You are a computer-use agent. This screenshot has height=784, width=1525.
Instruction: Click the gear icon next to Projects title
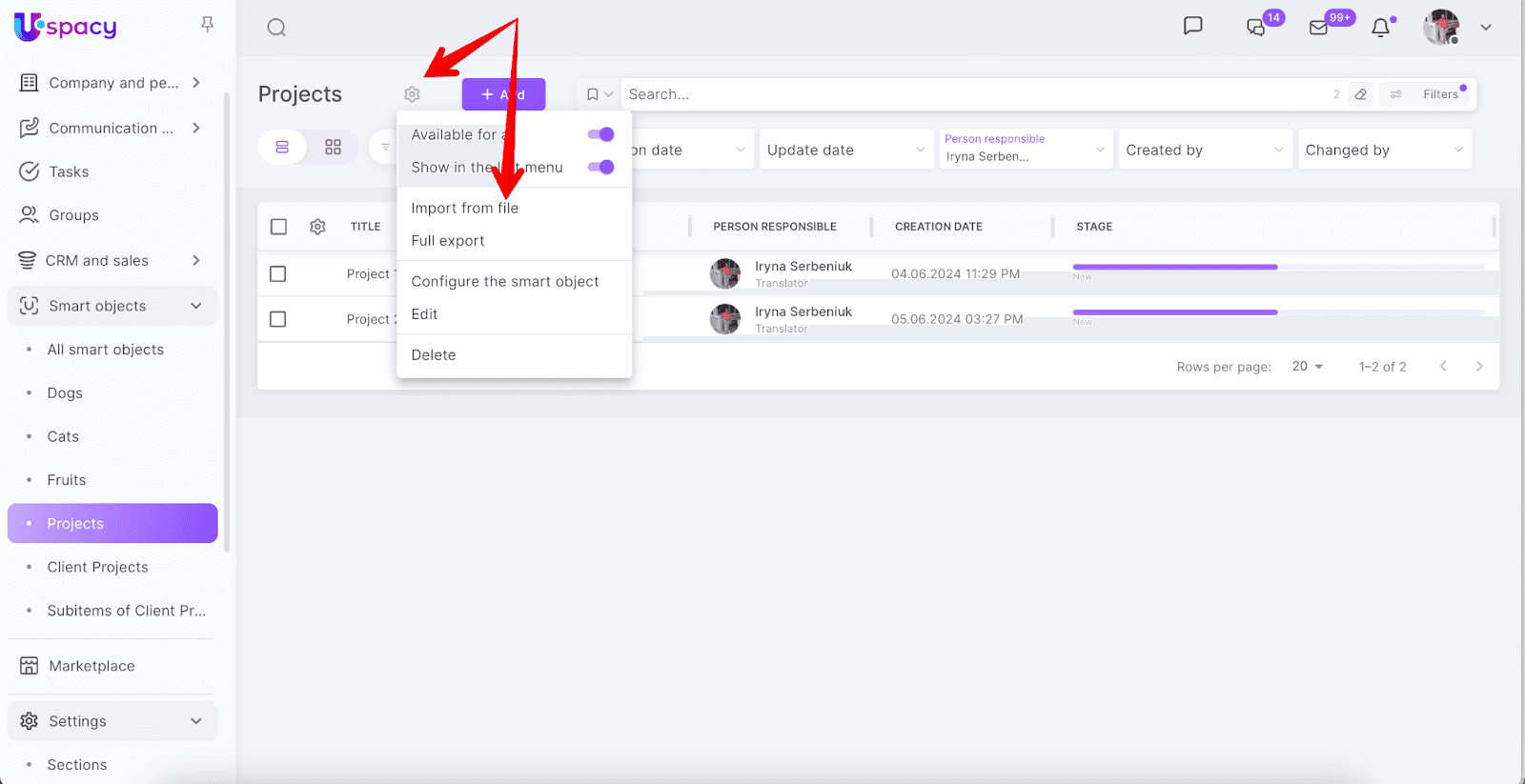[x=412, y=94]
